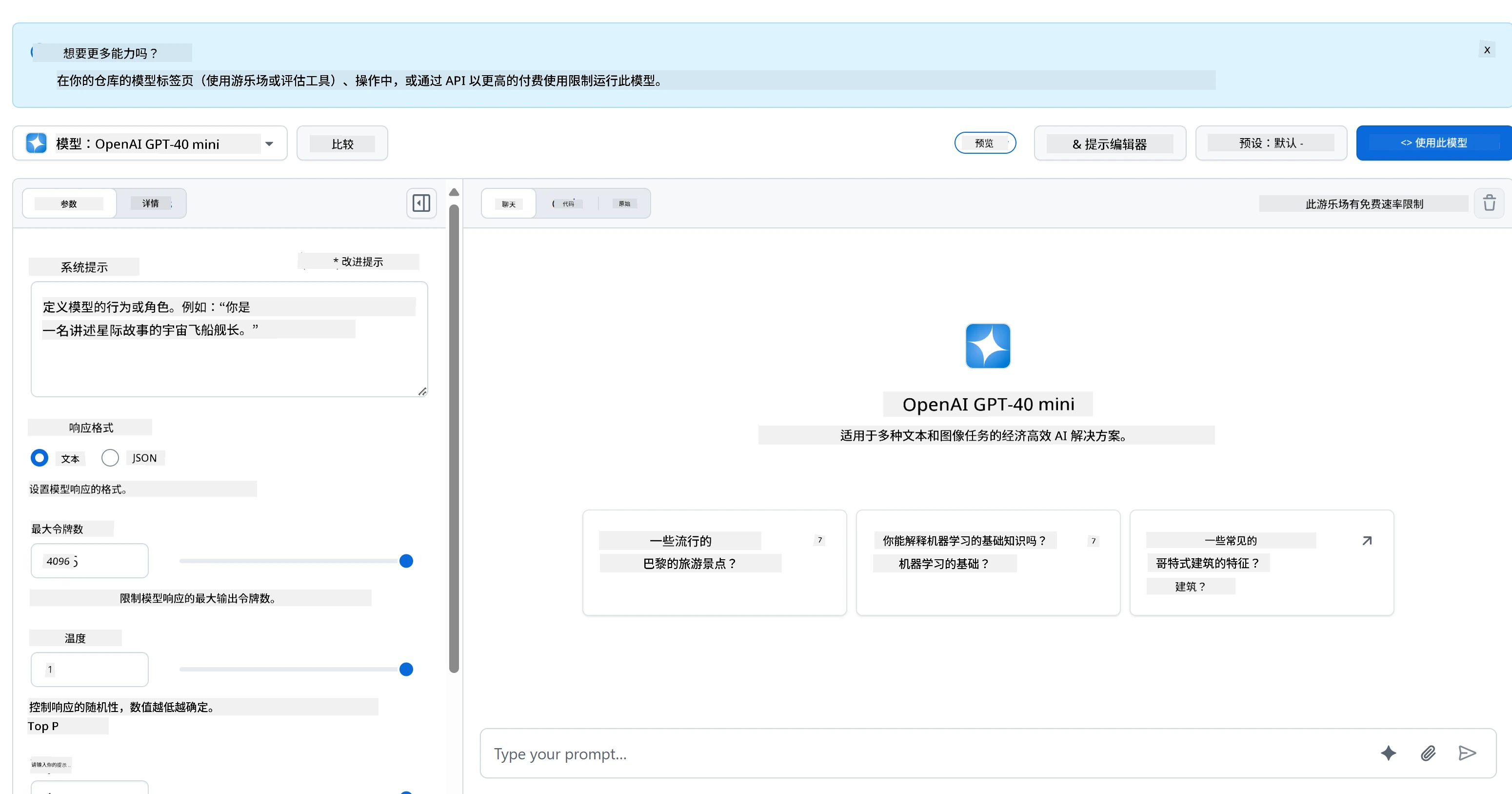1512x794 pixels.
Task: Switch to the 详情 details tab
Action: 151,203
